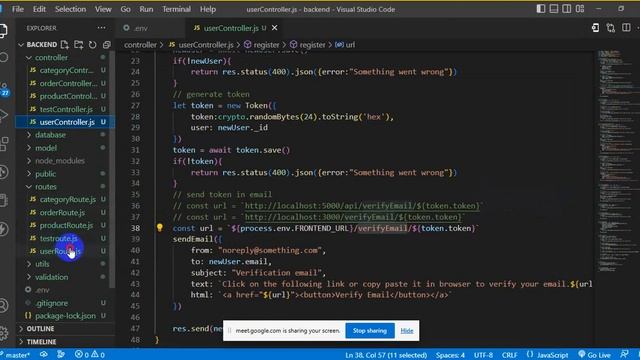Change file encoding UTF-8
The width and height of the screenshot is (640, 360).
point(483,355)
